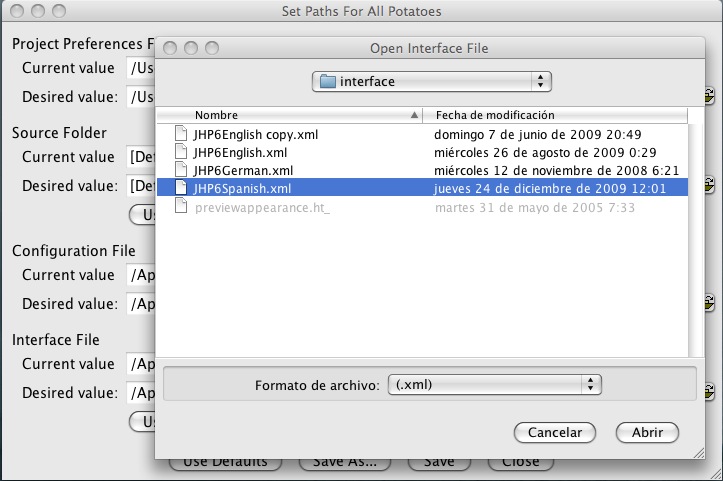This screenshot has height=481, width=723.
Task: Click the date martes 31 de mayo de 2005 7:33
Action: (535, 208)
